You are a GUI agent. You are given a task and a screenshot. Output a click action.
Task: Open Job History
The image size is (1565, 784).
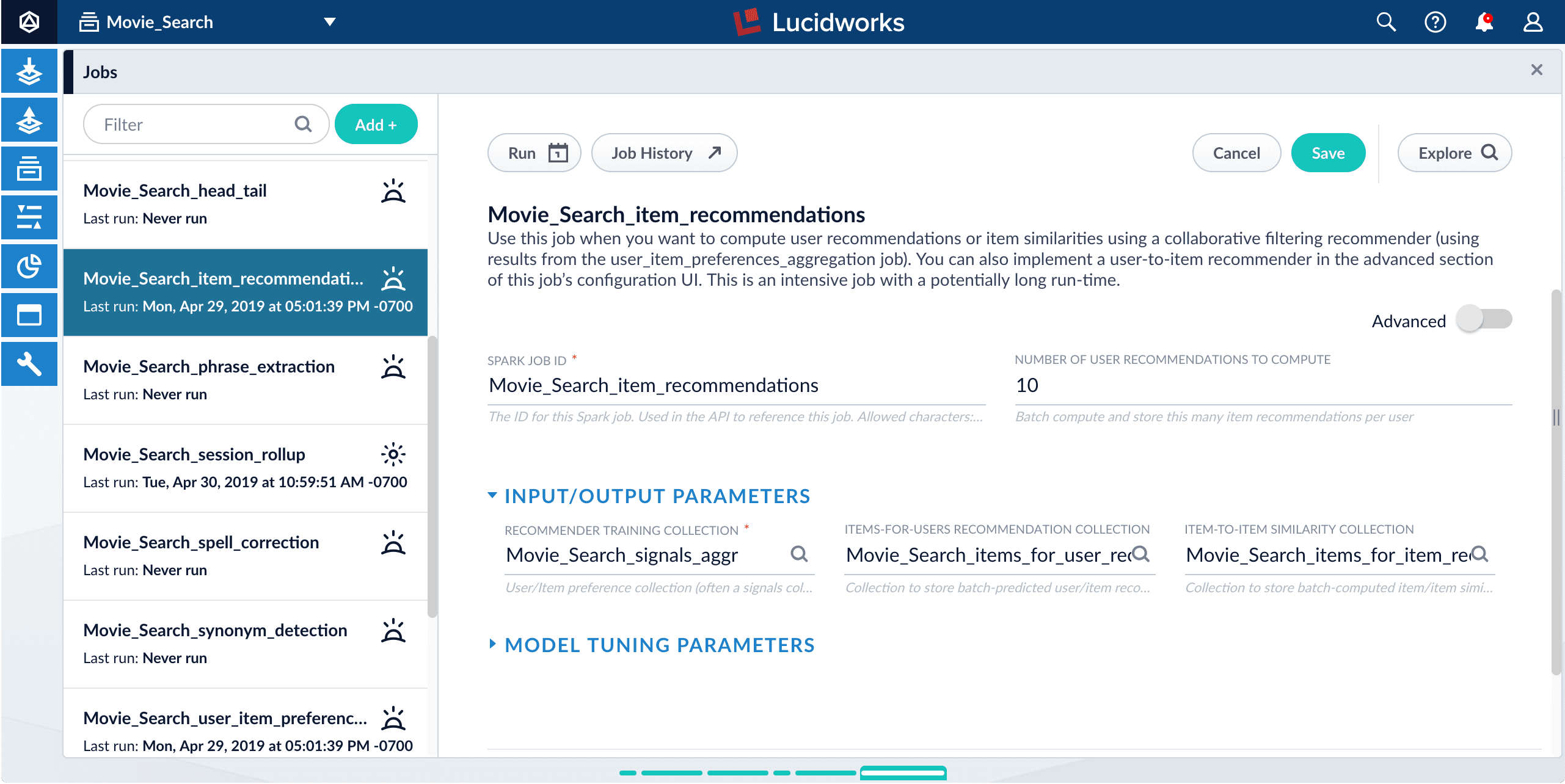665,153
